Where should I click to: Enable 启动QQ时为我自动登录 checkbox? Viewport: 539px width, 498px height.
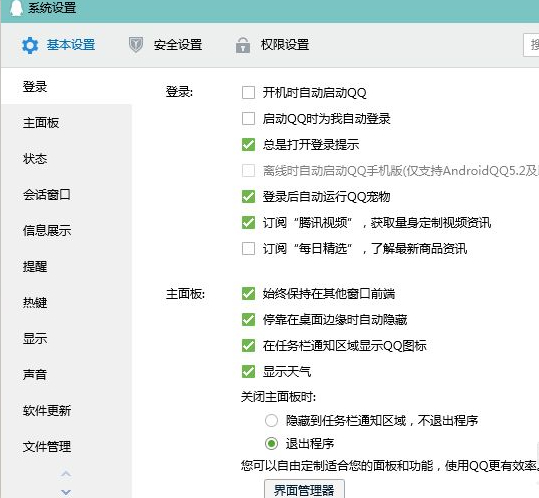tap(248, 119)
